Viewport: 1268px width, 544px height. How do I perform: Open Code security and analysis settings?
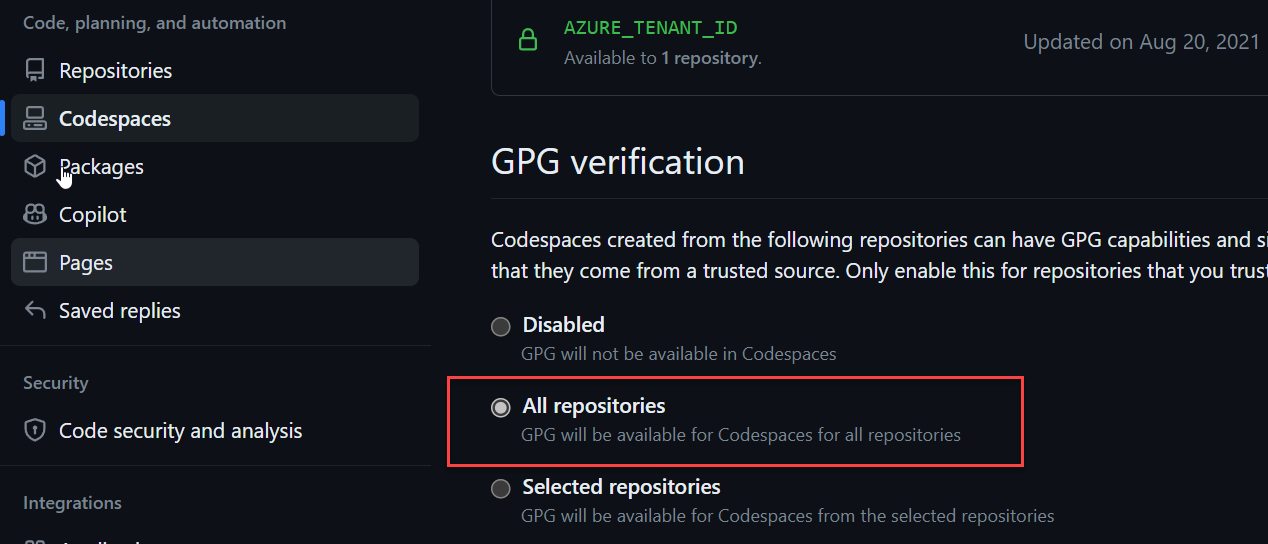(215, 431)
